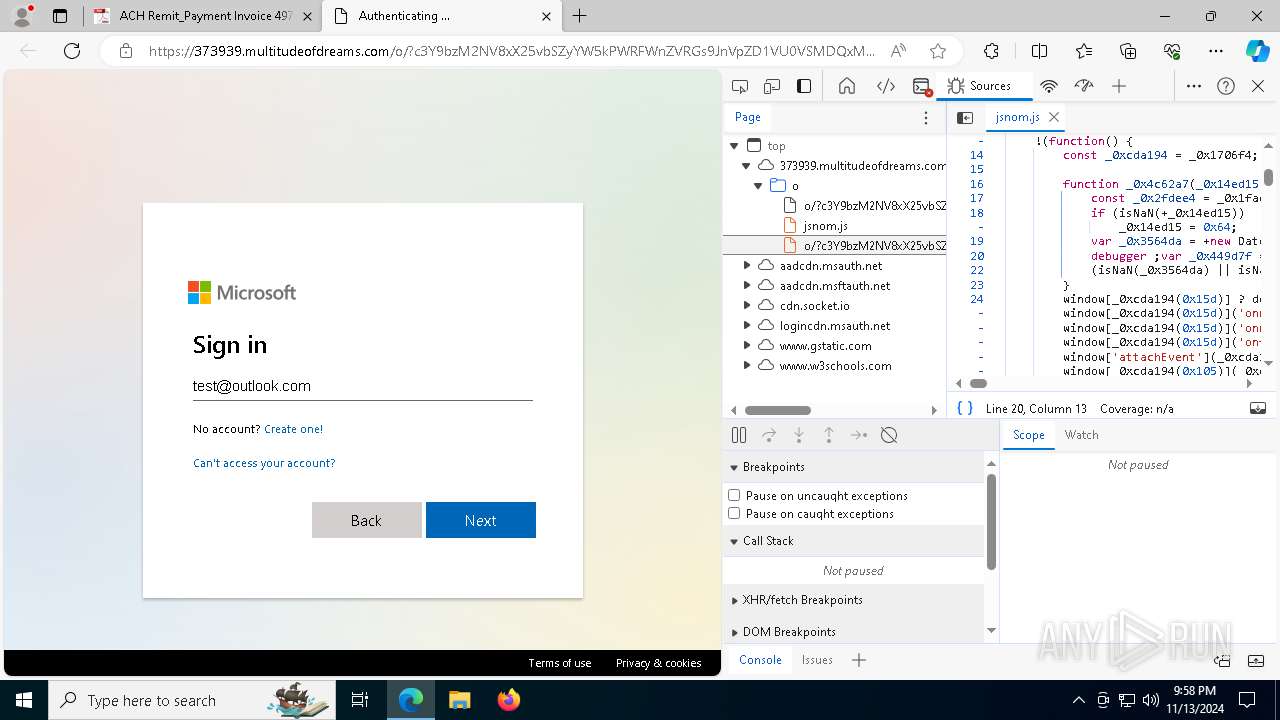Click the Create one! link

[x=293, y=429]
